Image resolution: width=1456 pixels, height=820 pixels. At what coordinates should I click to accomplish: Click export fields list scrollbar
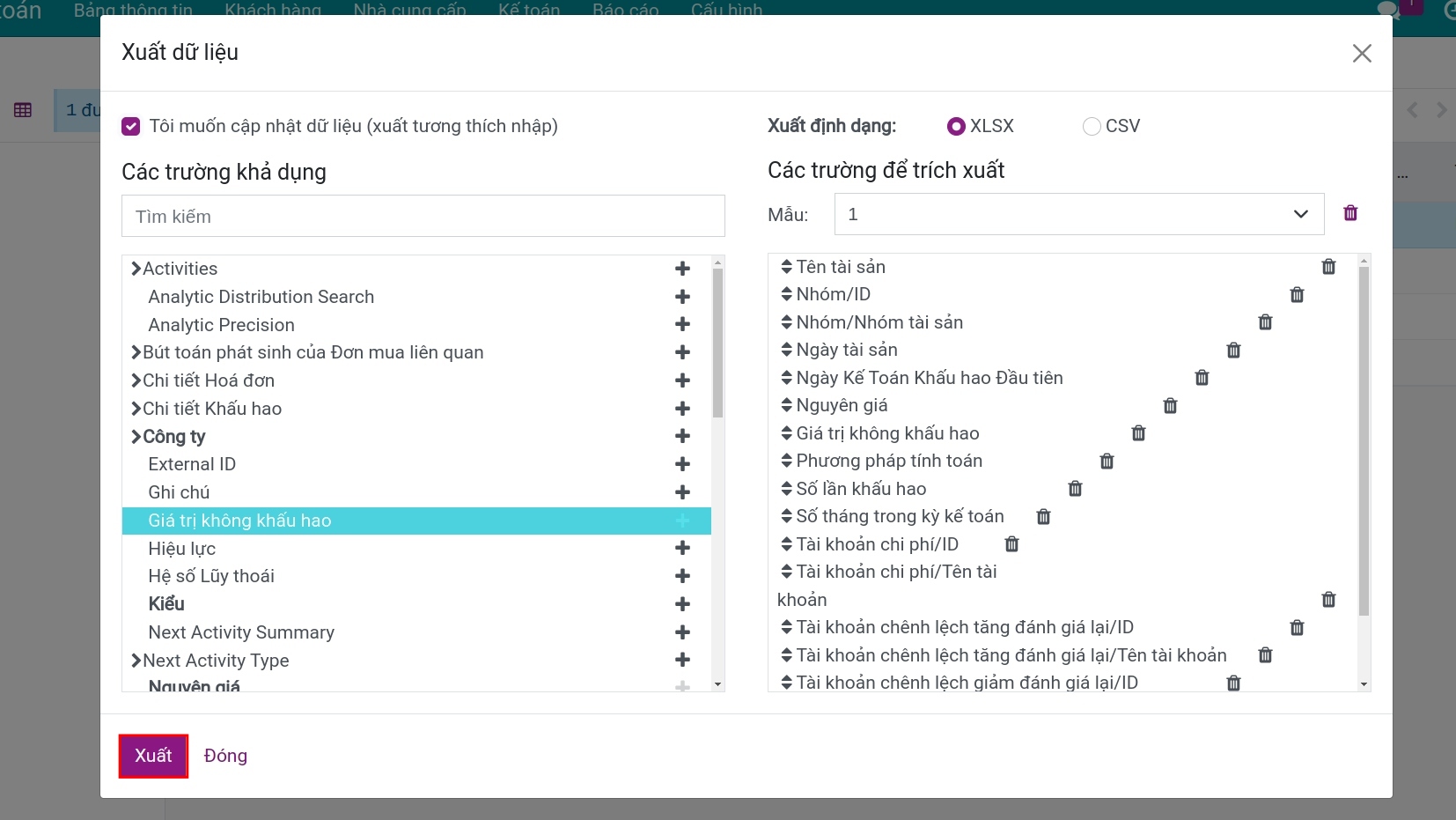pos(1364,440)
